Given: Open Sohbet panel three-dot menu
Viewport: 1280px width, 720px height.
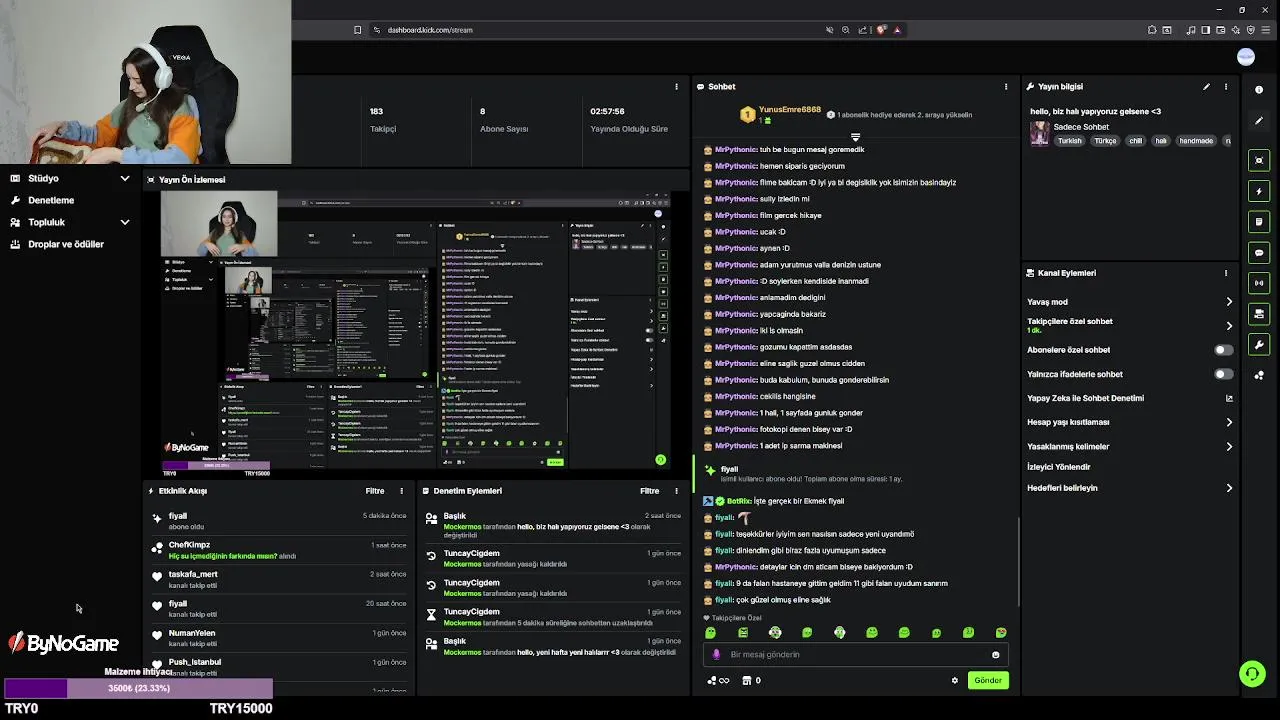Looking at the screenshot, I should tap(1006, 87).
